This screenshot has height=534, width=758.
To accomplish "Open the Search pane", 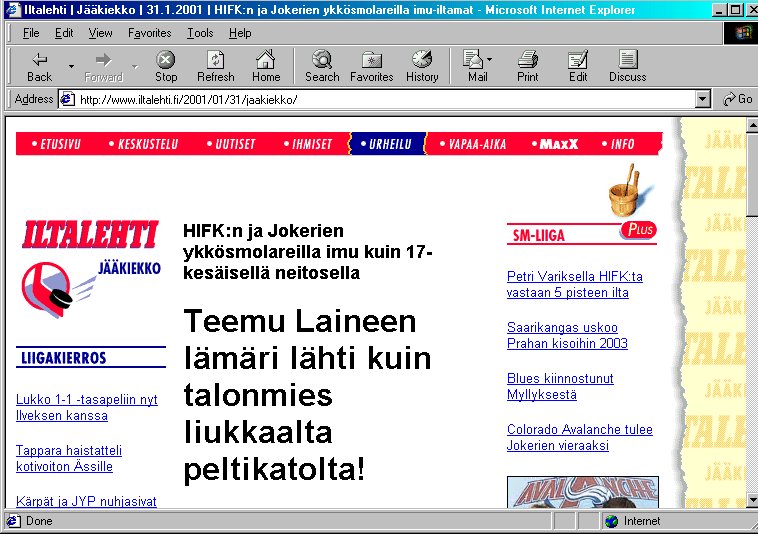I will pos(322,67).
